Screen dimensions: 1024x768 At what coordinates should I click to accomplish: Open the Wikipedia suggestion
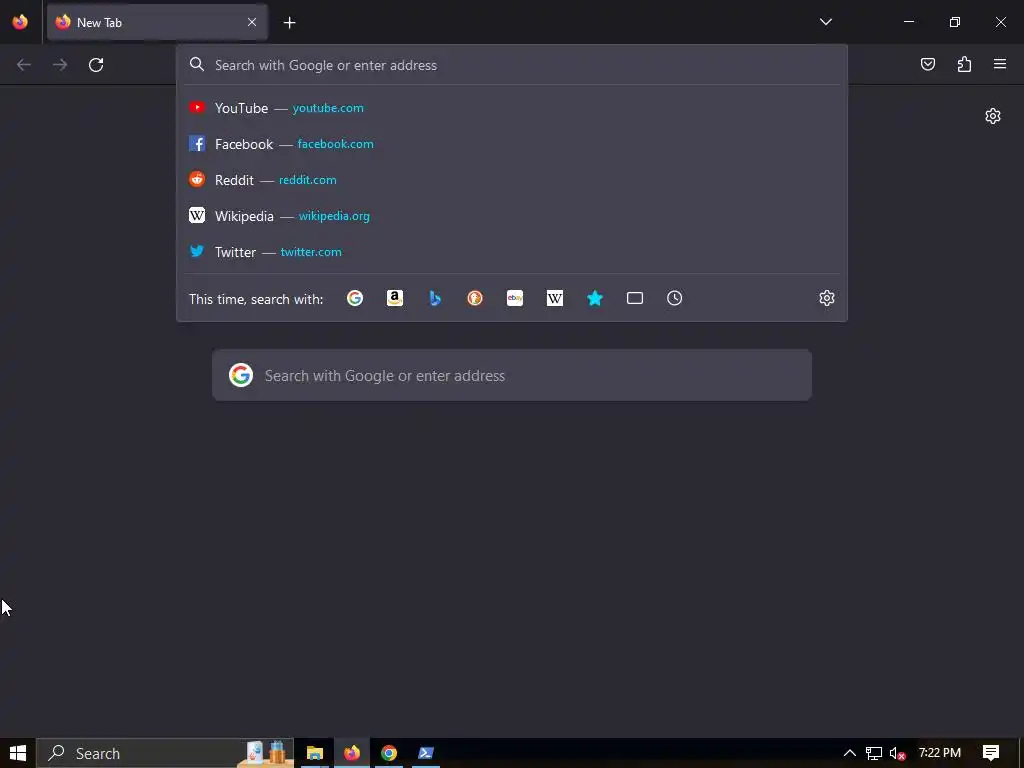pos(512,216)
